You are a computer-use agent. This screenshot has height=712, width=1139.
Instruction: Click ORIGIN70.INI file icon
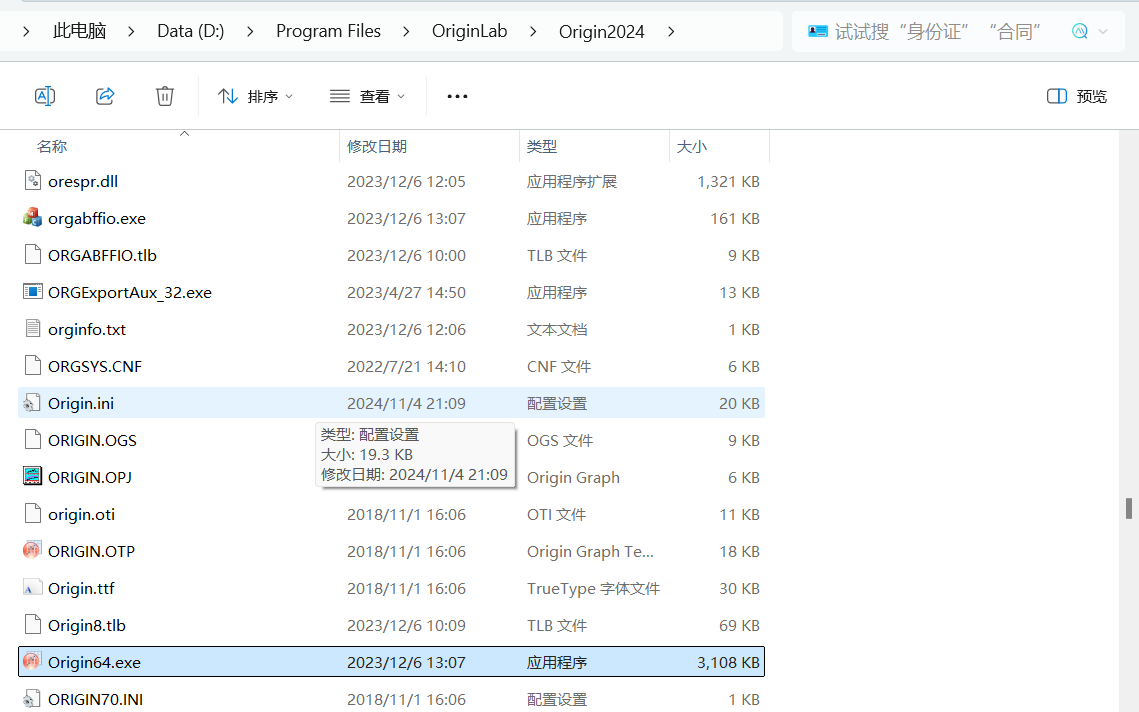coord(31,699)
